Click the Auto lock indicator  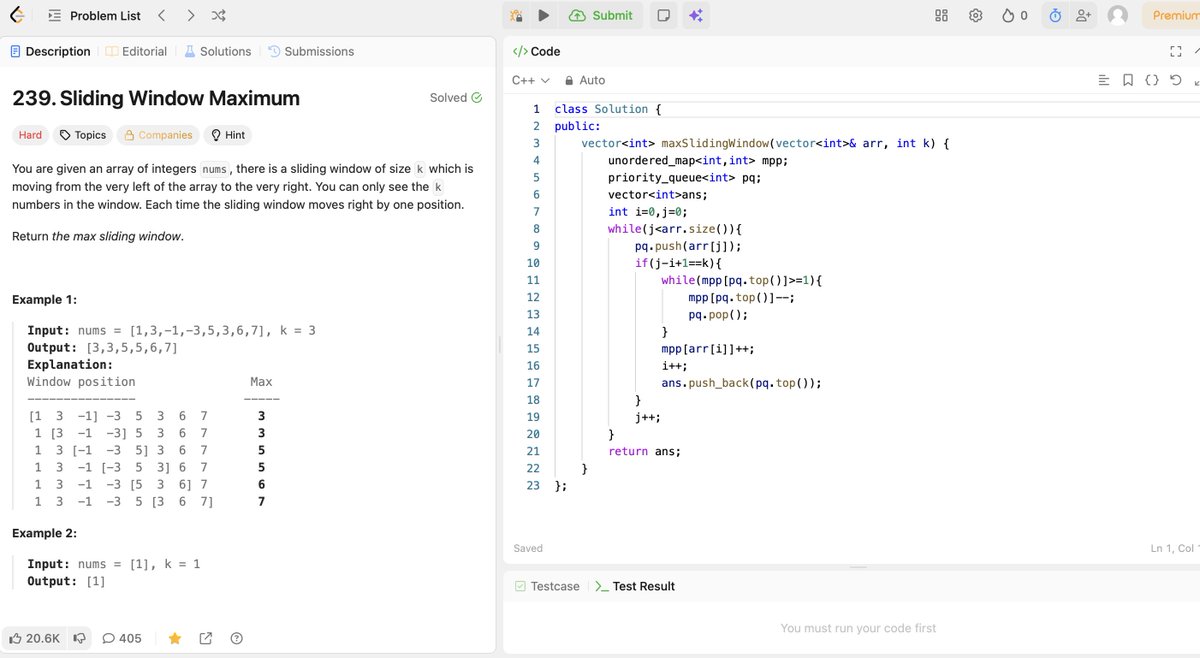pyautogui.click(x=585, y=80)
